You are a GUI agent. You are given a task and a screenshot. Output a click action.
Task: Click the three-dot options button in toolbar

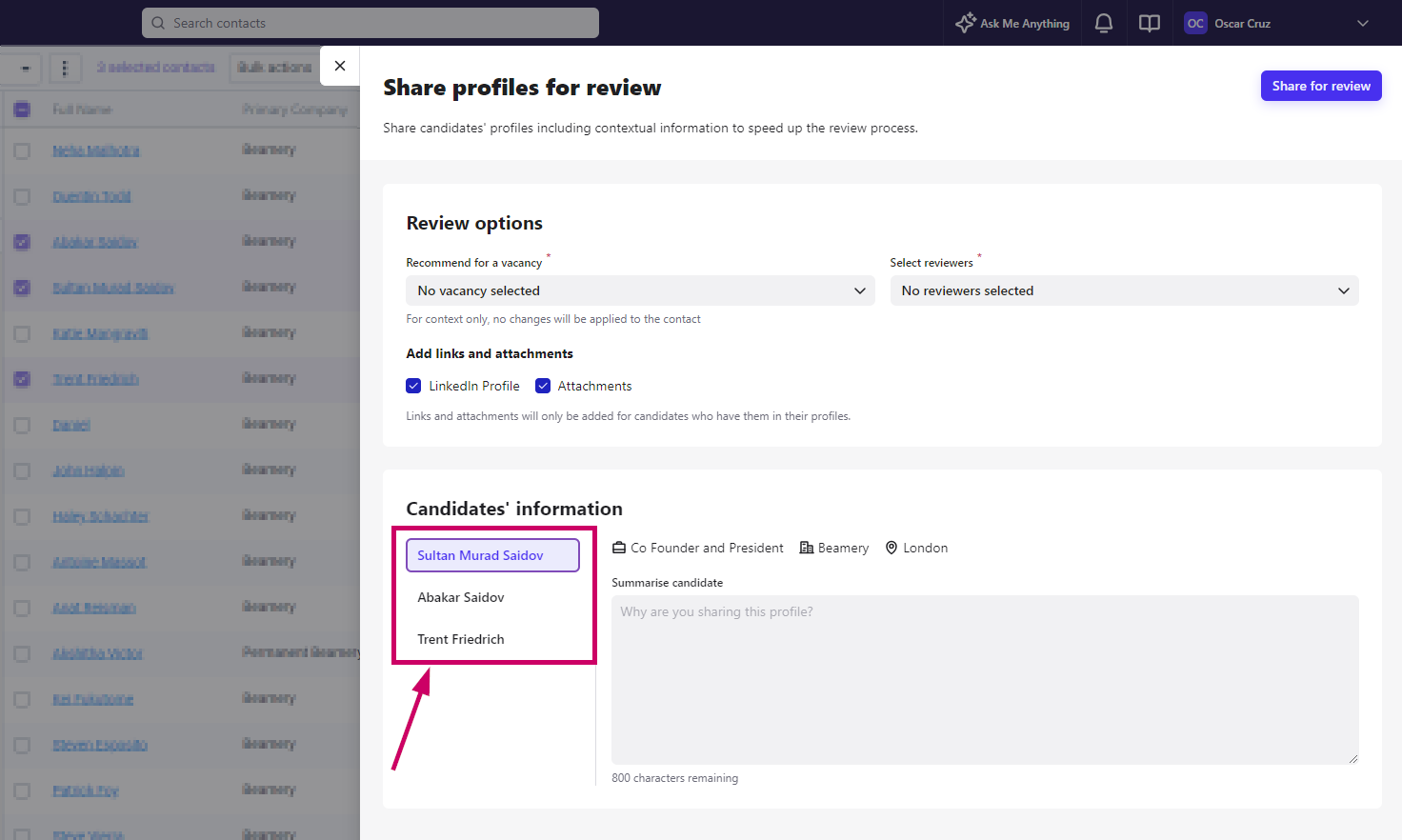click(65, 68)
